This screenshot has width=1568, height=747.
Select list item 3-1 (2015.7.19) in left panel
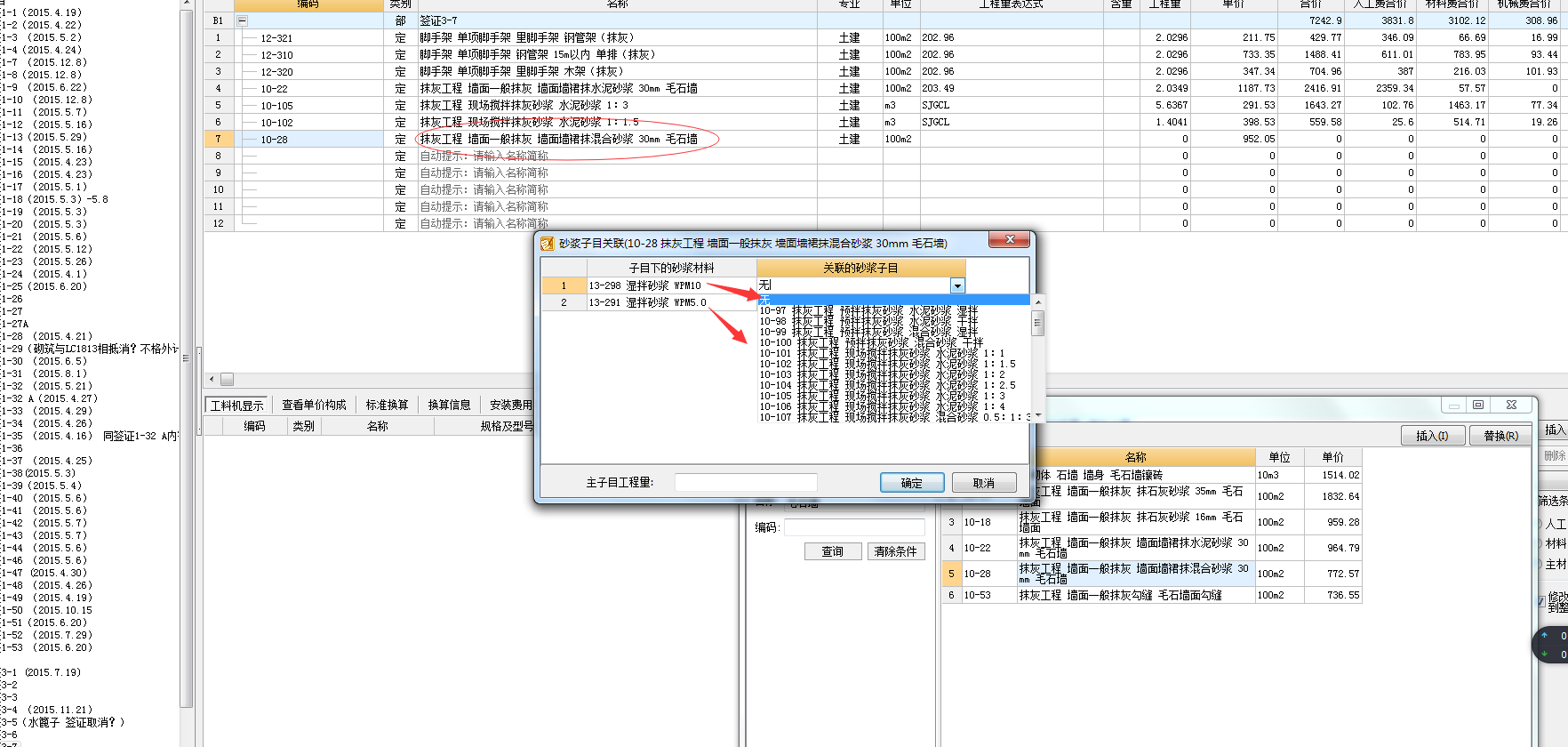tap(41, 672)
